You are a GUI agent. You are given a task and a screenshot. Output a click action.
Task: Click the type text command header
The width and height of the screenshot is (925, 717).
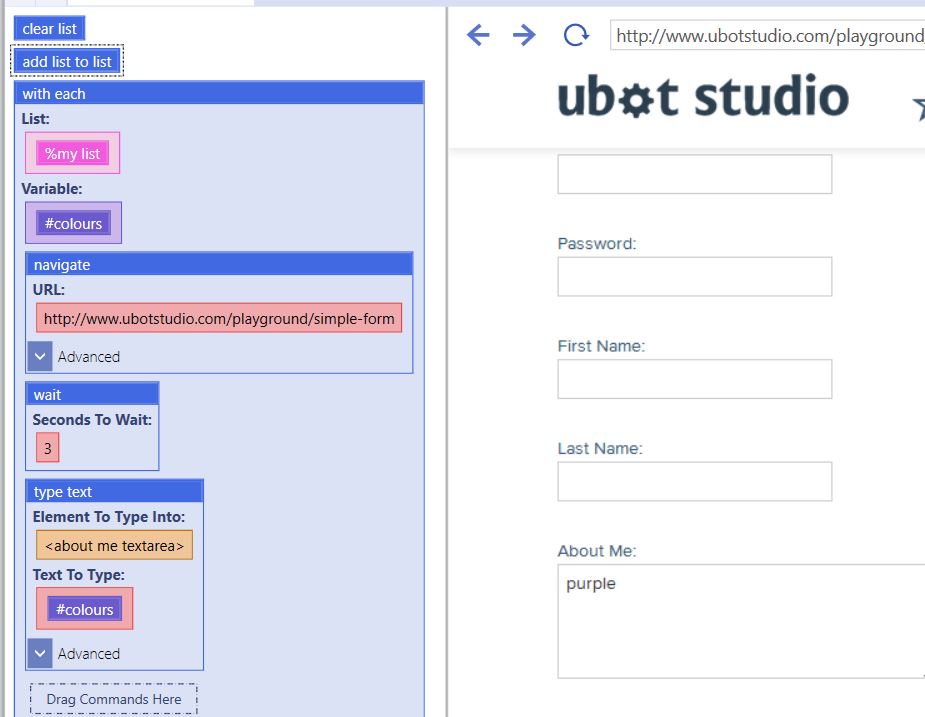pos(114,492)
